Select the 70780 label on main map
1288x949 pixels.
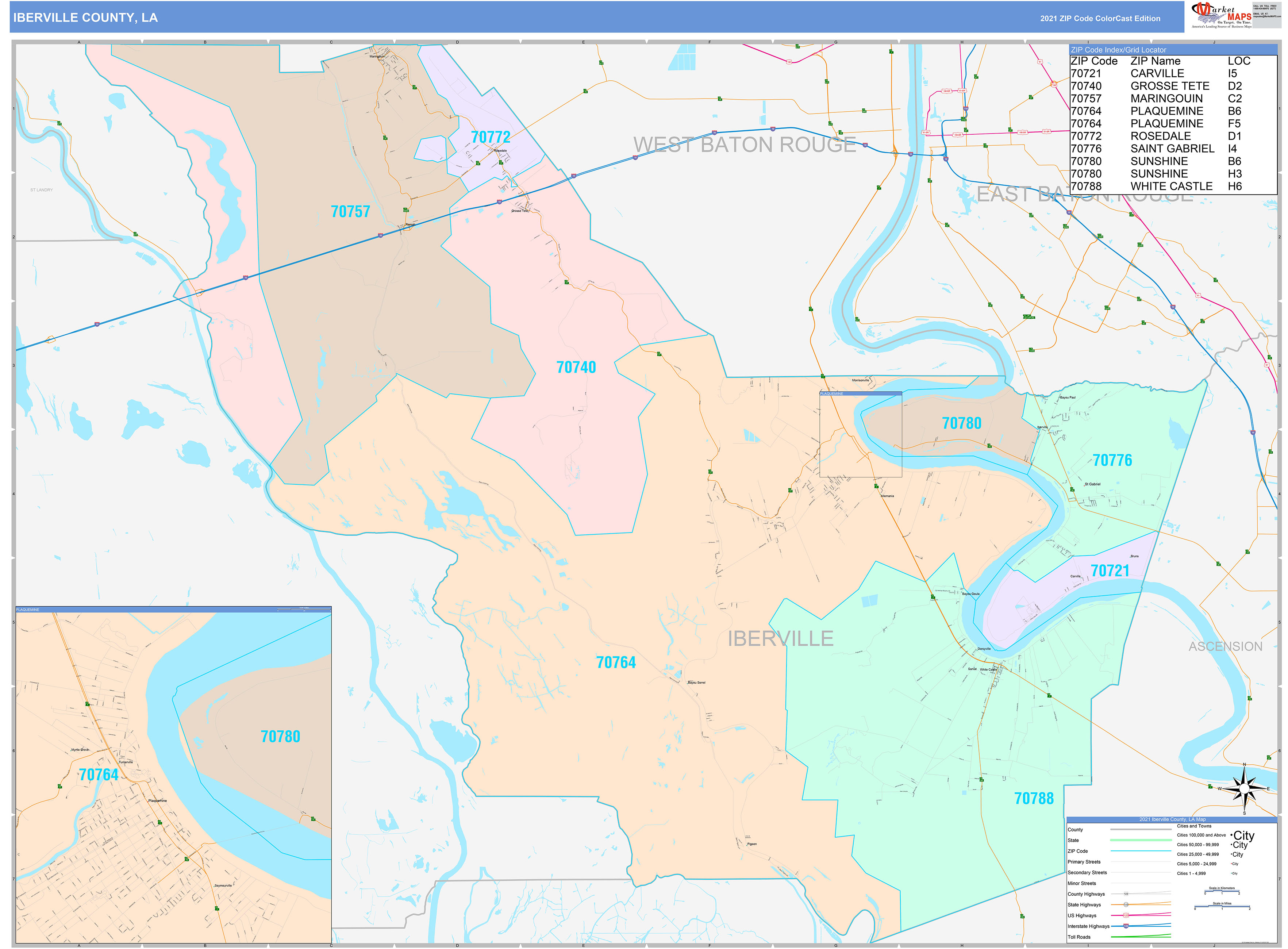pos(962,423)
